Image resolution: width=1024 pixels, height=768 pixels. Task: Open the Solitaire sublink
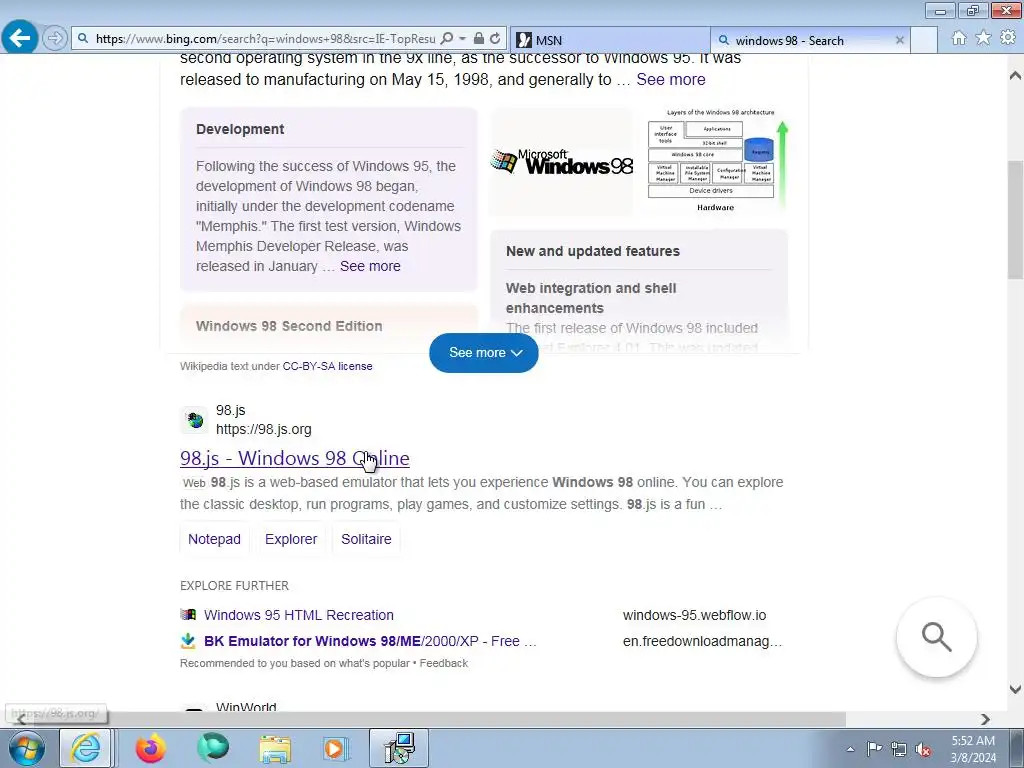pos(366,539)
